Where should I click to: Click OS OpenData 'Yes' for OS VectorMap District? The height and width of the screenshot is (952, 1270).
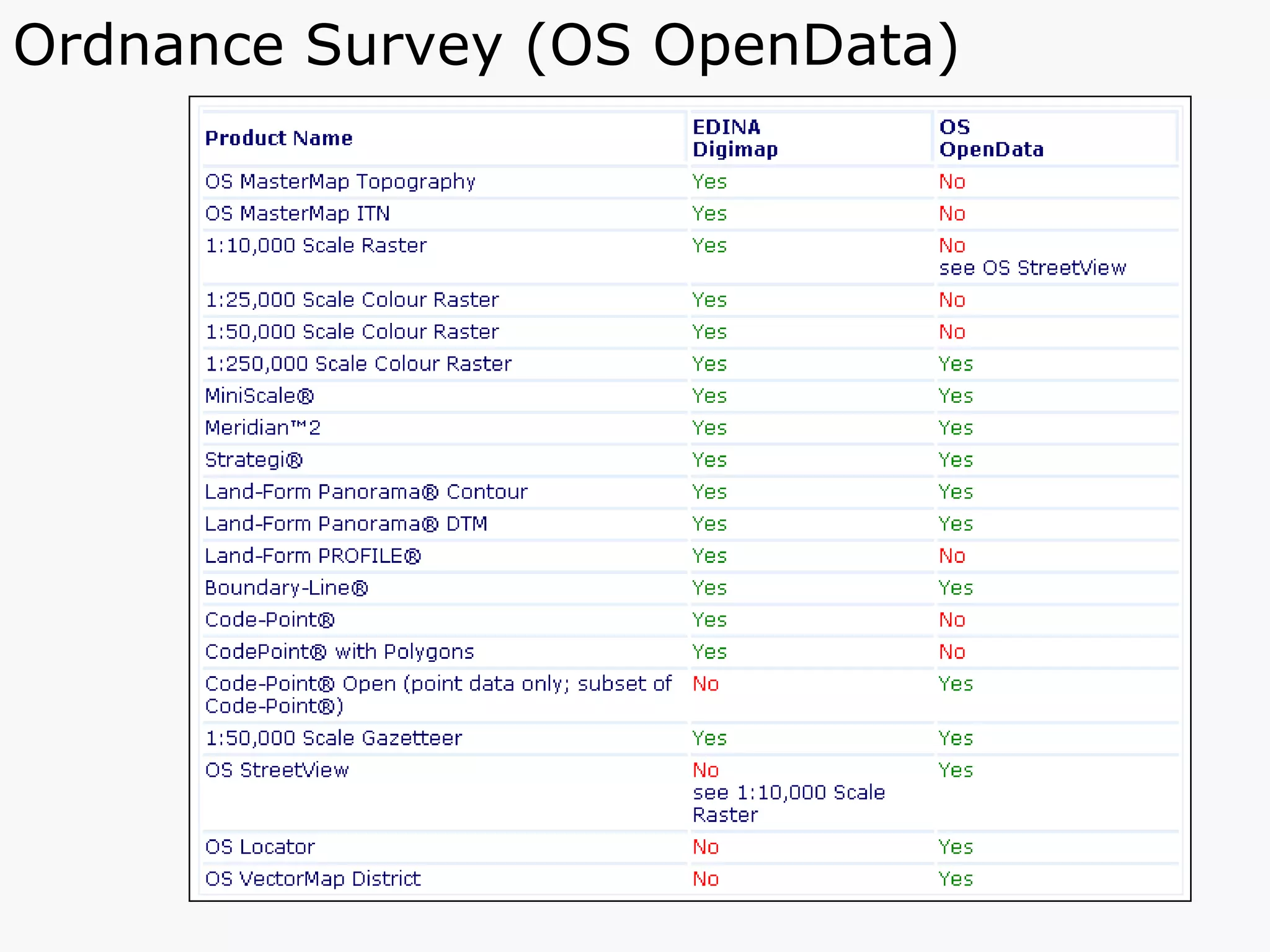click(x=956, y=879)
